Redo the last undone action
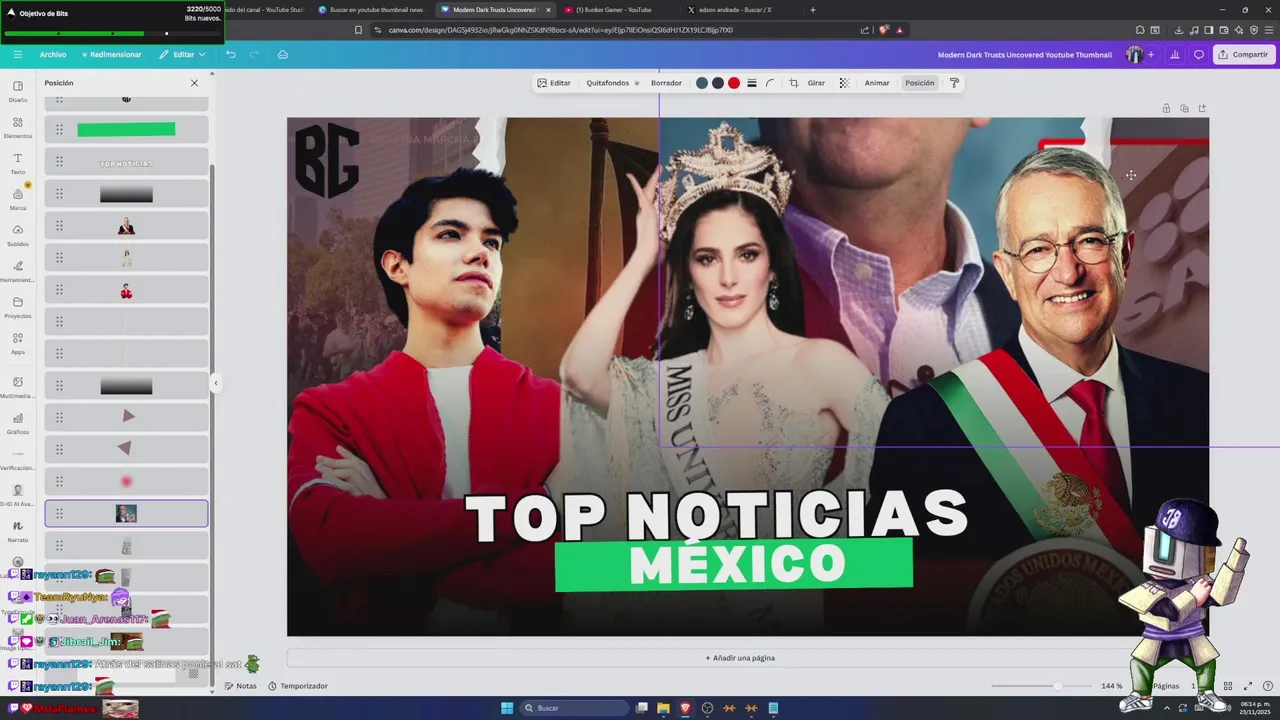The height and width of the screenshot is (720, 1280). click(x=254, y=54)
